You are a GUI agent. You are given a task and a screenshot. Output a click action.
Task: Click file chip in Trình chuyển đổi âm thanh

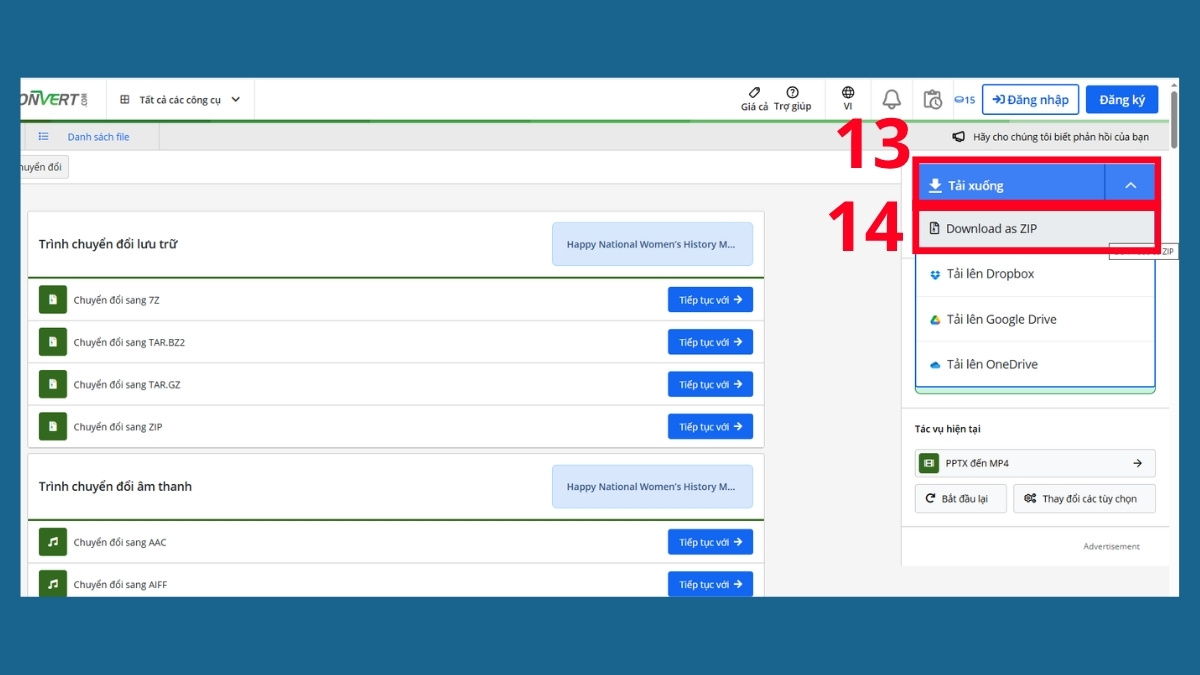pos(652,486)
